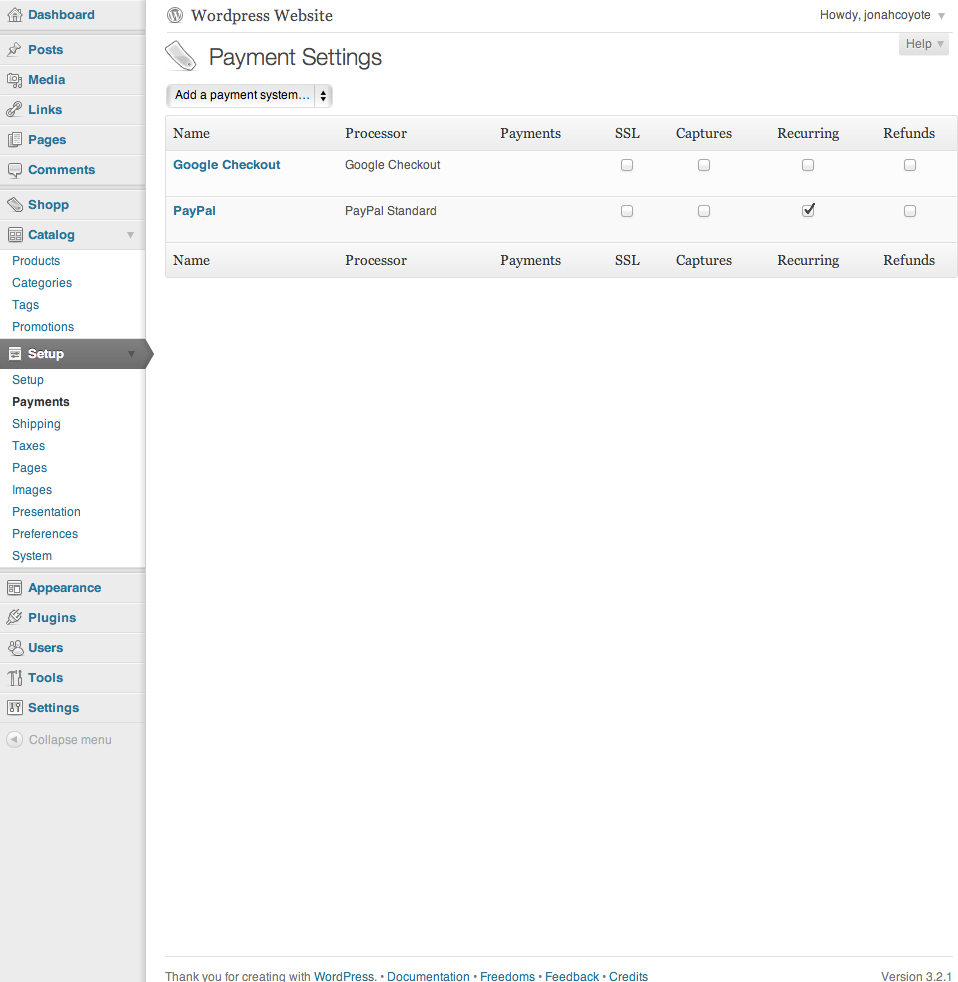Collapse the Catalog menu arrow
The height and width of the screenshot is (982, 958).
(131, 235)
